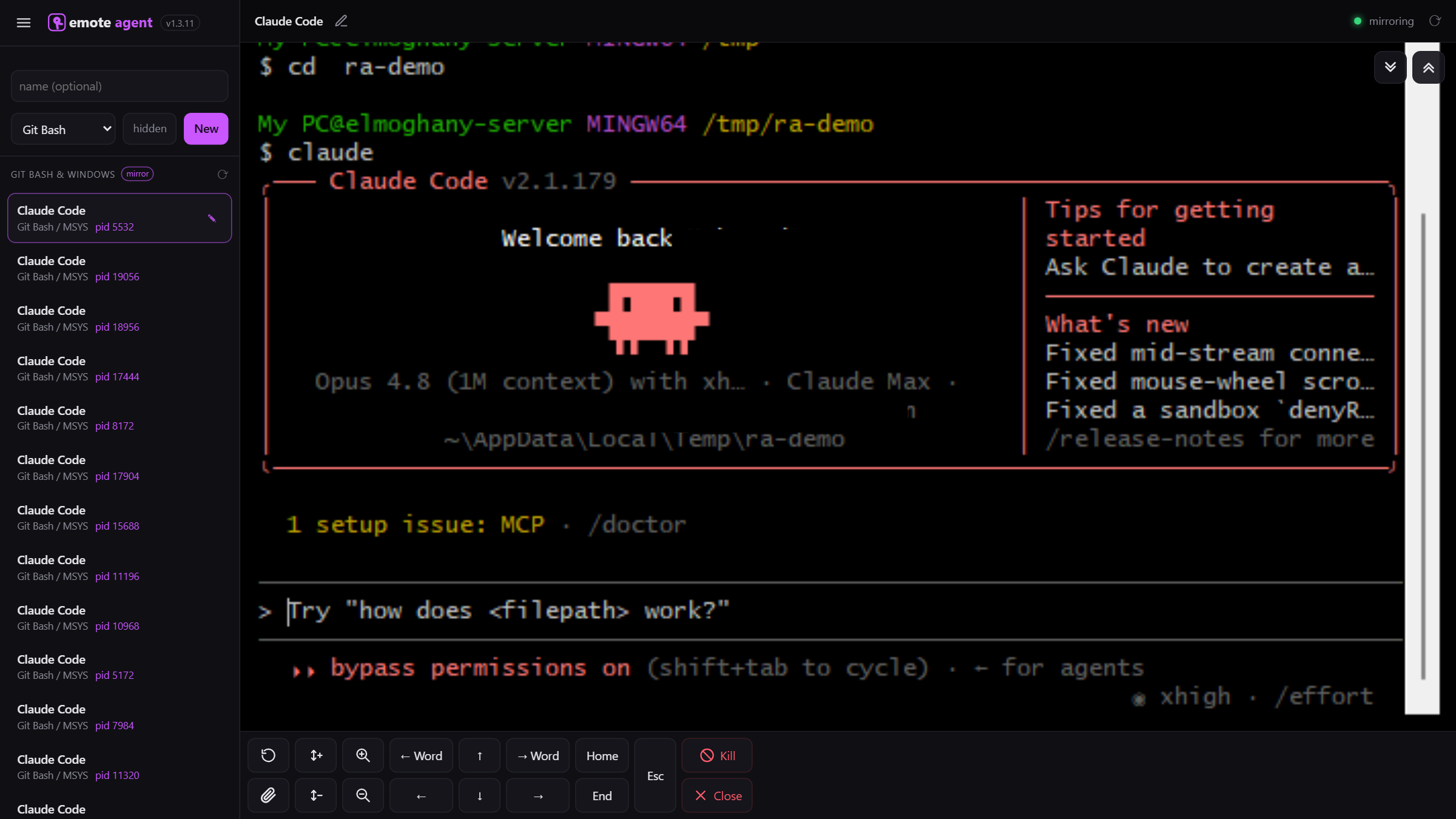The image size is (1456, 819).
Task: Toggle the hidden session option
Action: (150, 129)
